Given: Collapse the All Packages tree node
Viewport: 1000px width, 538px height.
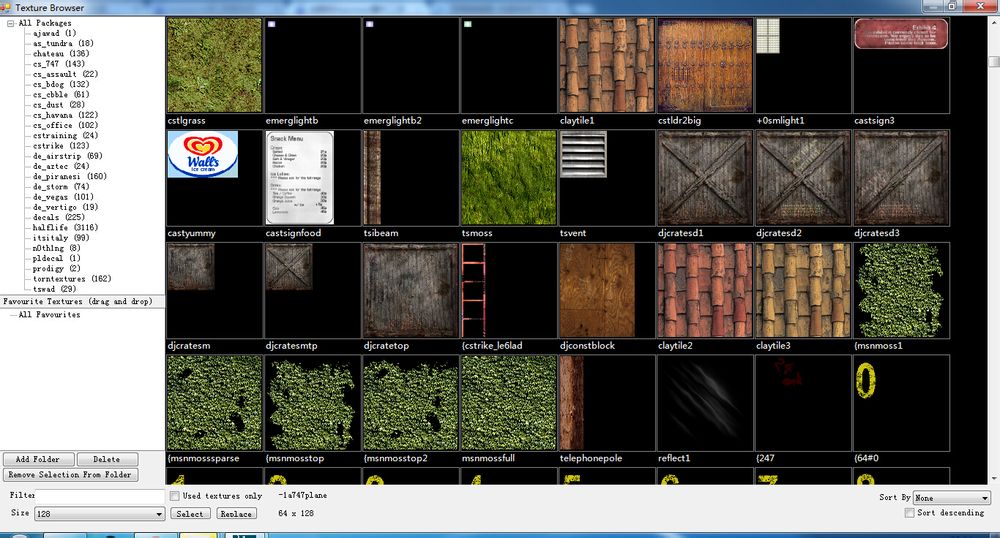Looking at the screenshot, I should point(11,23).
